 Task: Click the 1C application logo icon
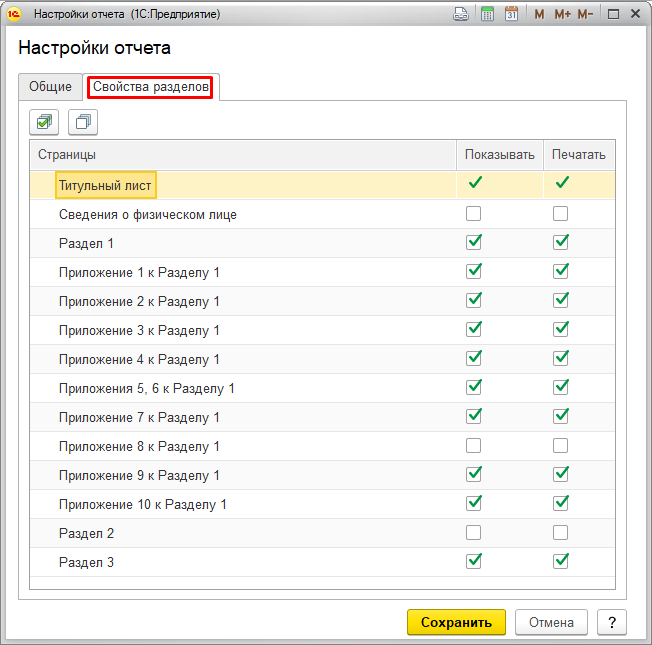14,15
